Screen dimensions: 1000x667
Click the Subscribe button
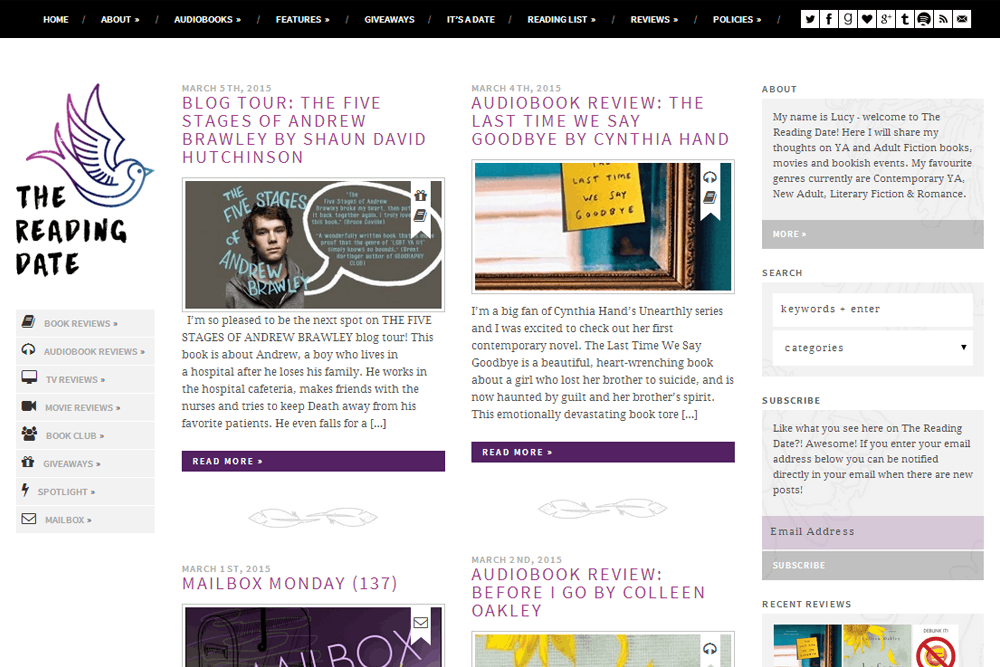(872, 565)
